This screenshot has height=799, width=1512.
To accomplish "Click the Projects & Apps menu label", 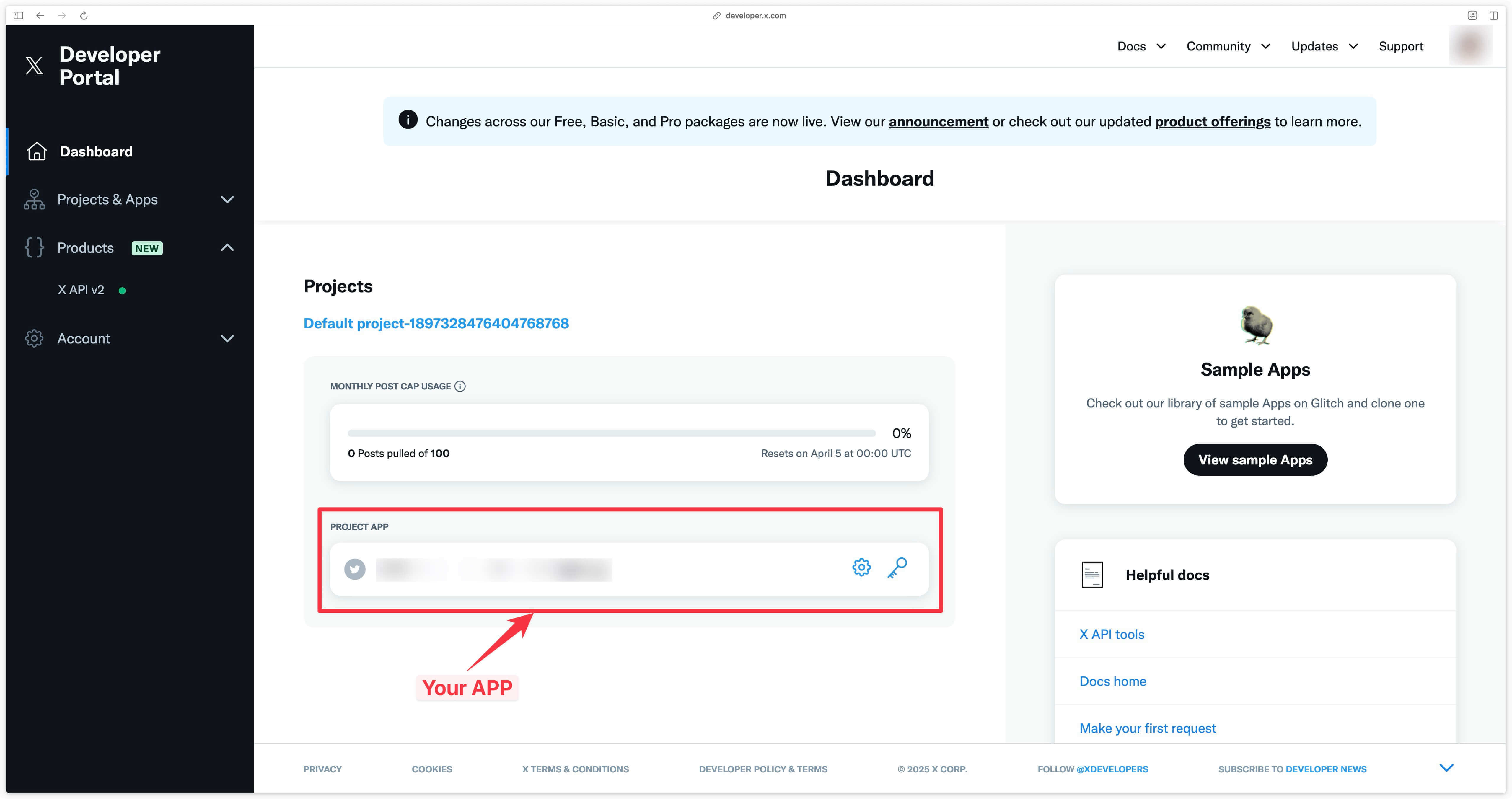I will (107, 200).
